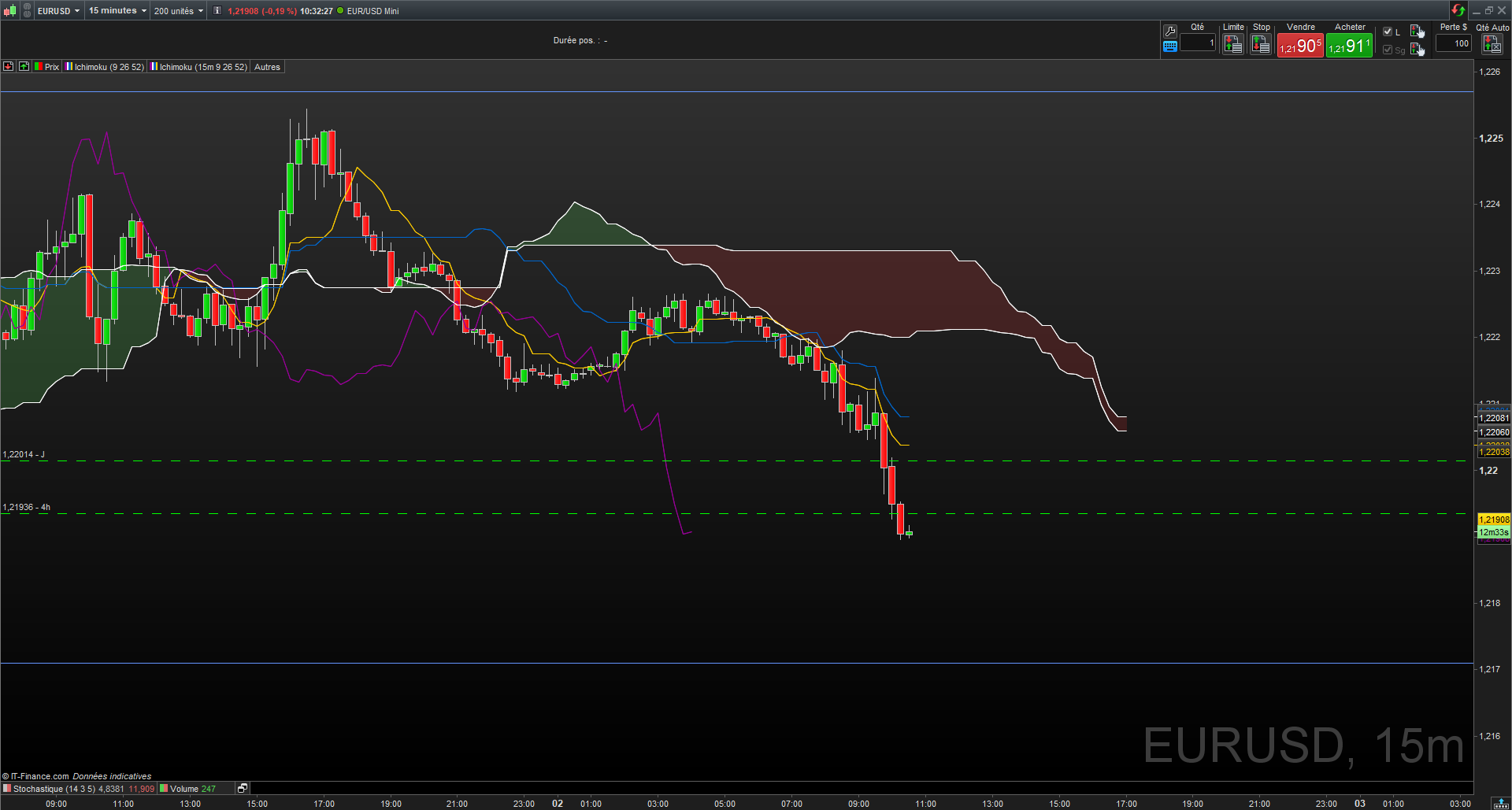This screenshot has height=810, width=1512.
Task: Open the 15 minutes timeframe dropdown
Action: coord(117,11)
